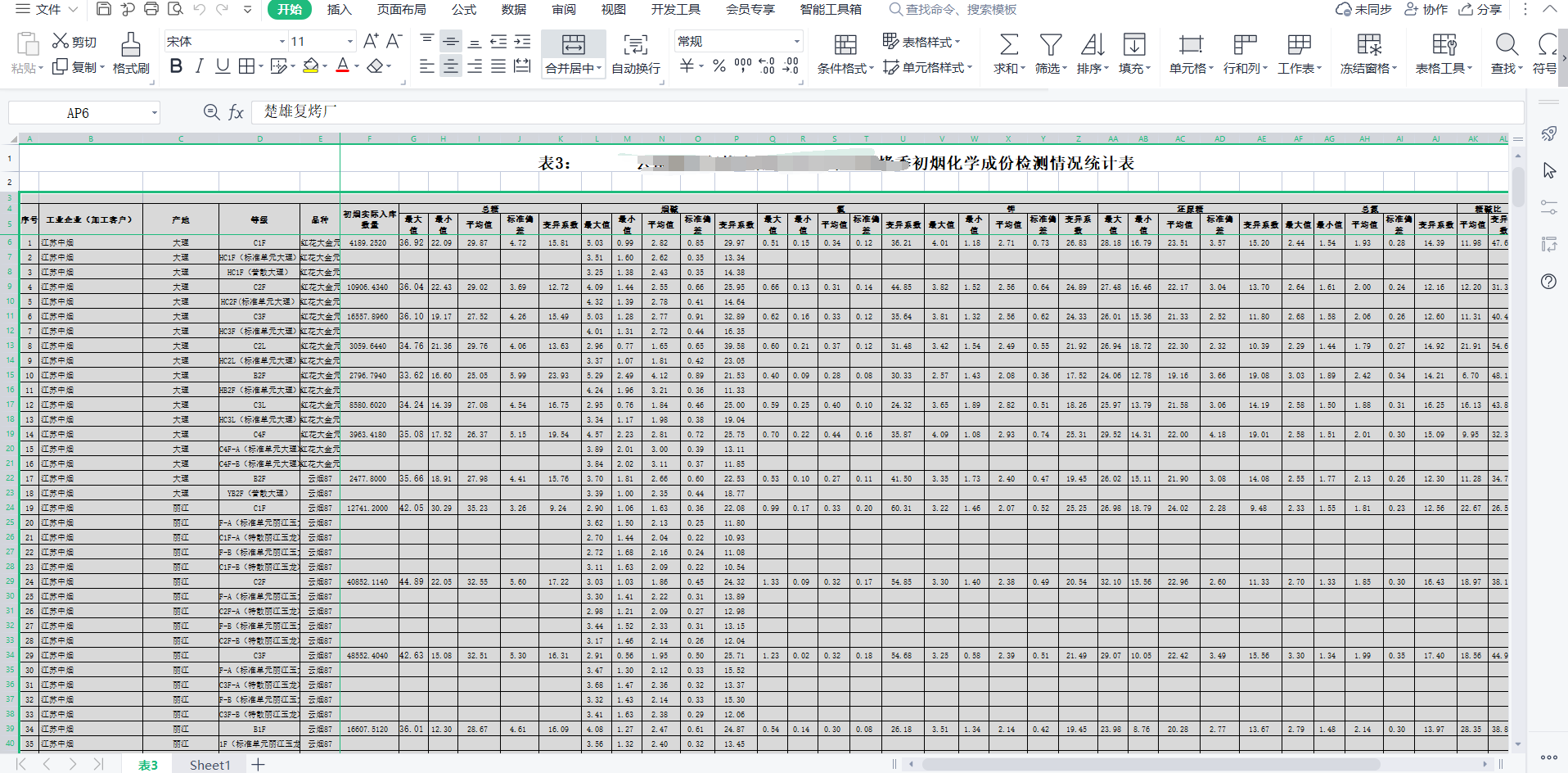The width and height of the screenshot is (1568, 773).
Task: Align text right
Action: [x=475, y=66]
